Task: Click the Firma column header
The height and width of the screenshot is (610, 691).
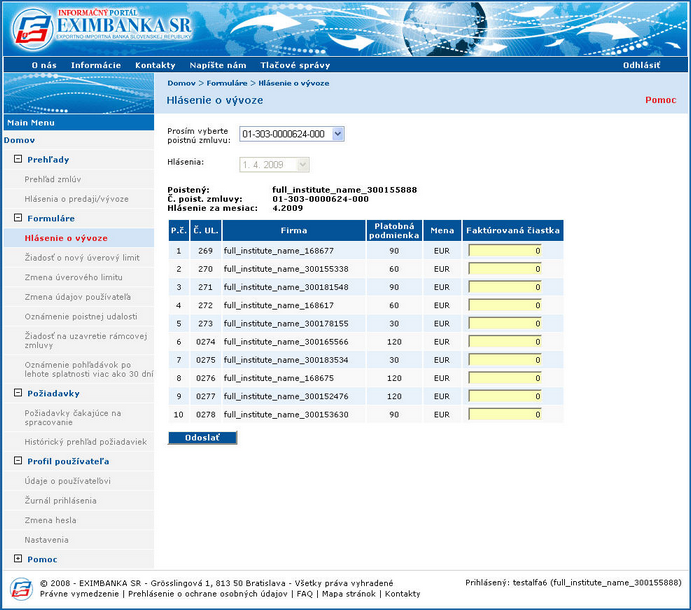Action: tap(294, 231)
